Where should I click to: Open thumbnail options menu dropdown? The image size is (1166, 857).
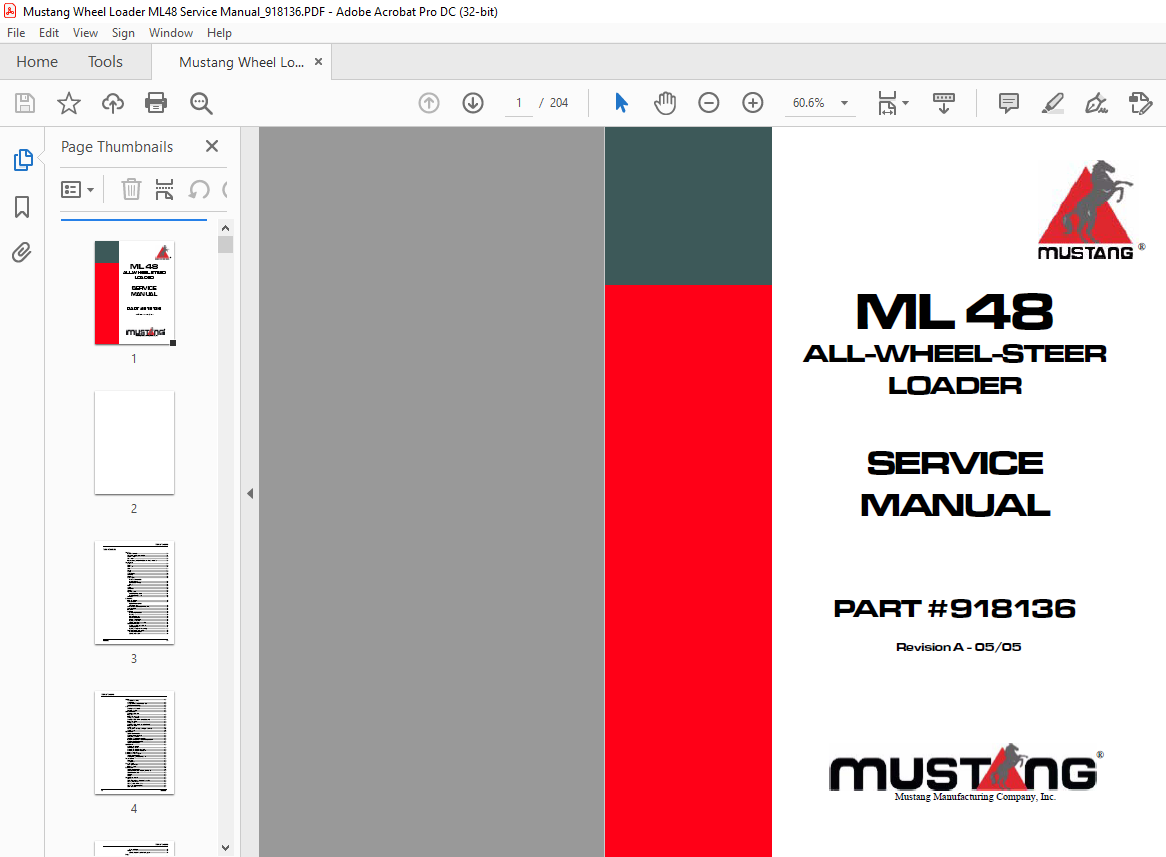pyautogui.click(x=77, y=190)
